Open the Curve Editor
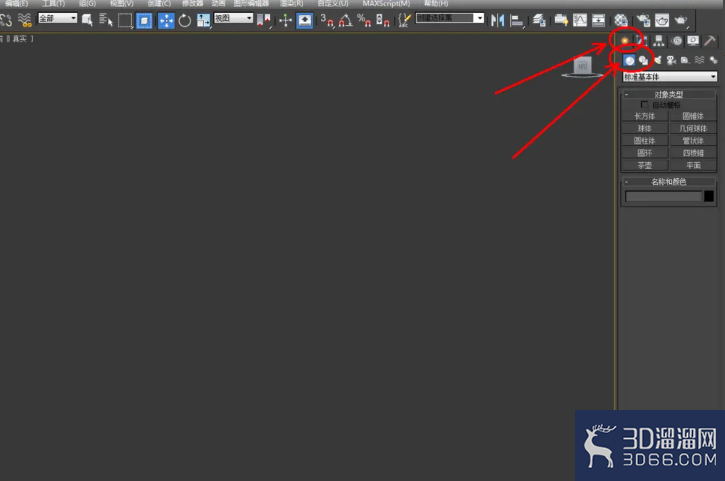This screenshot has height=481, width=725. 580,20
